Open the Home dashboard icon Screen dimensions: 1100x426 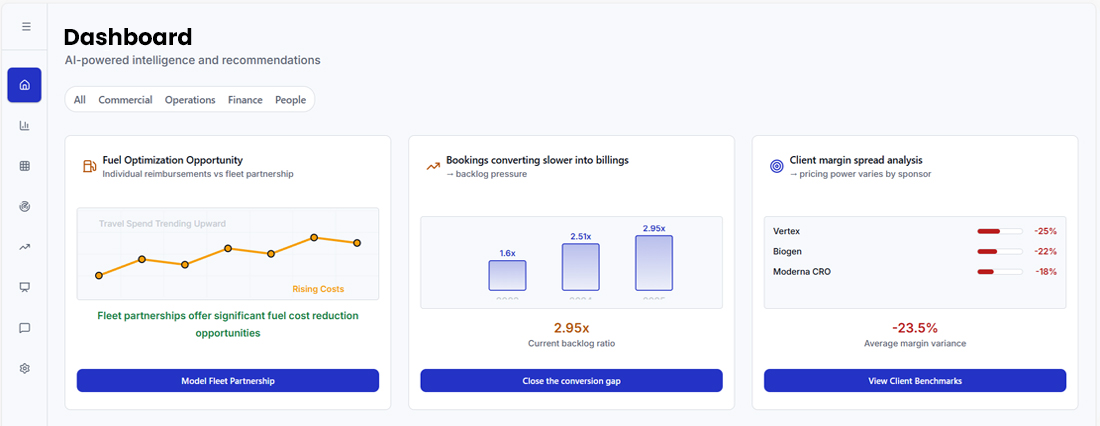point(24,85)
